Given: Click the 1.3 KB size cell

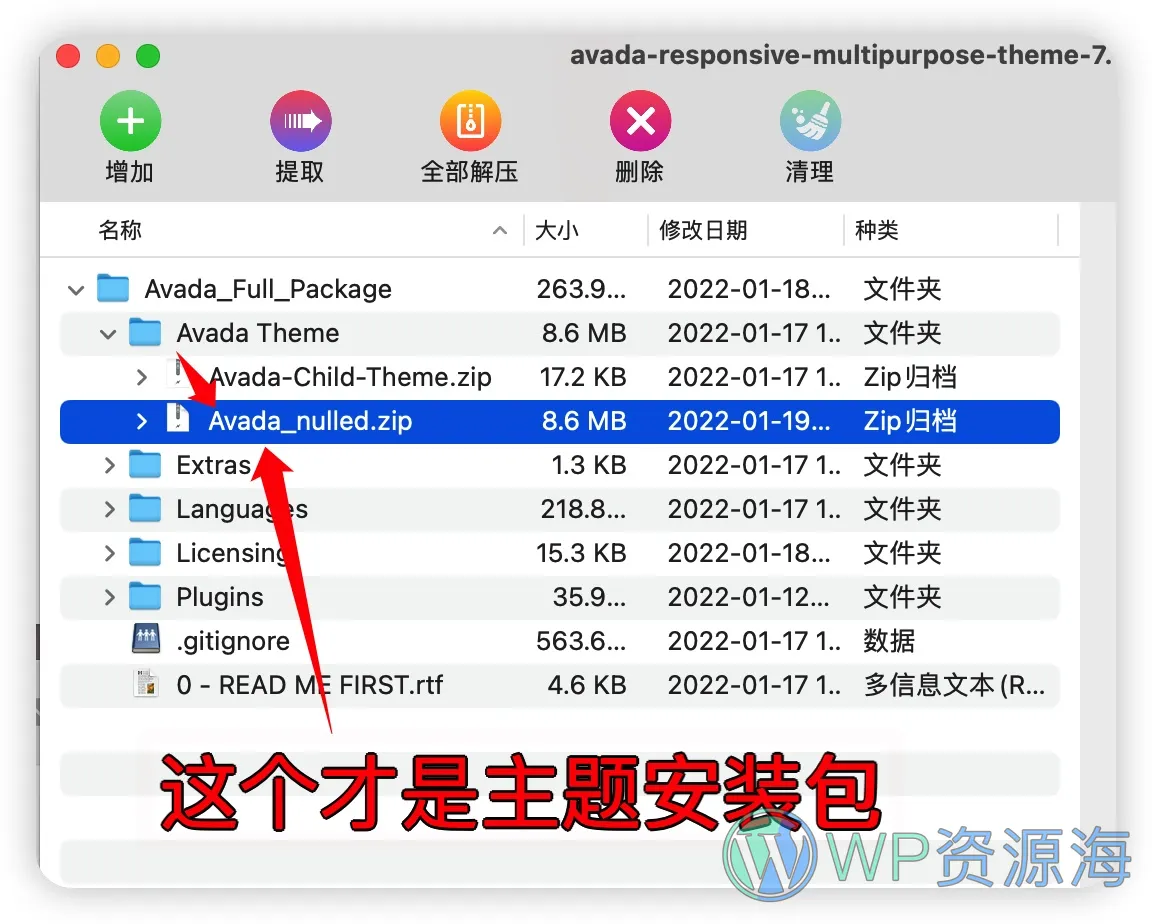Looking at the screenshot, I should pos(588,465).
